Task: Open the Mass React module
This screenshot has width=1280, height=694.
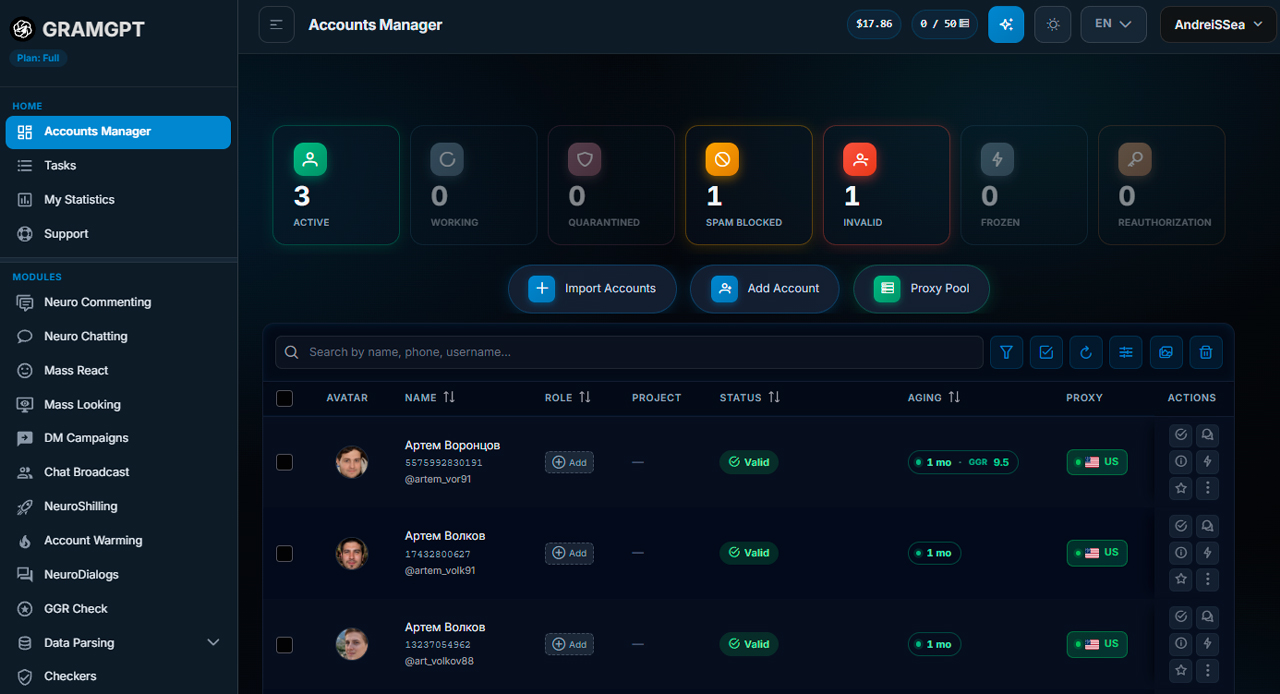Action: (x=118, y=370)
